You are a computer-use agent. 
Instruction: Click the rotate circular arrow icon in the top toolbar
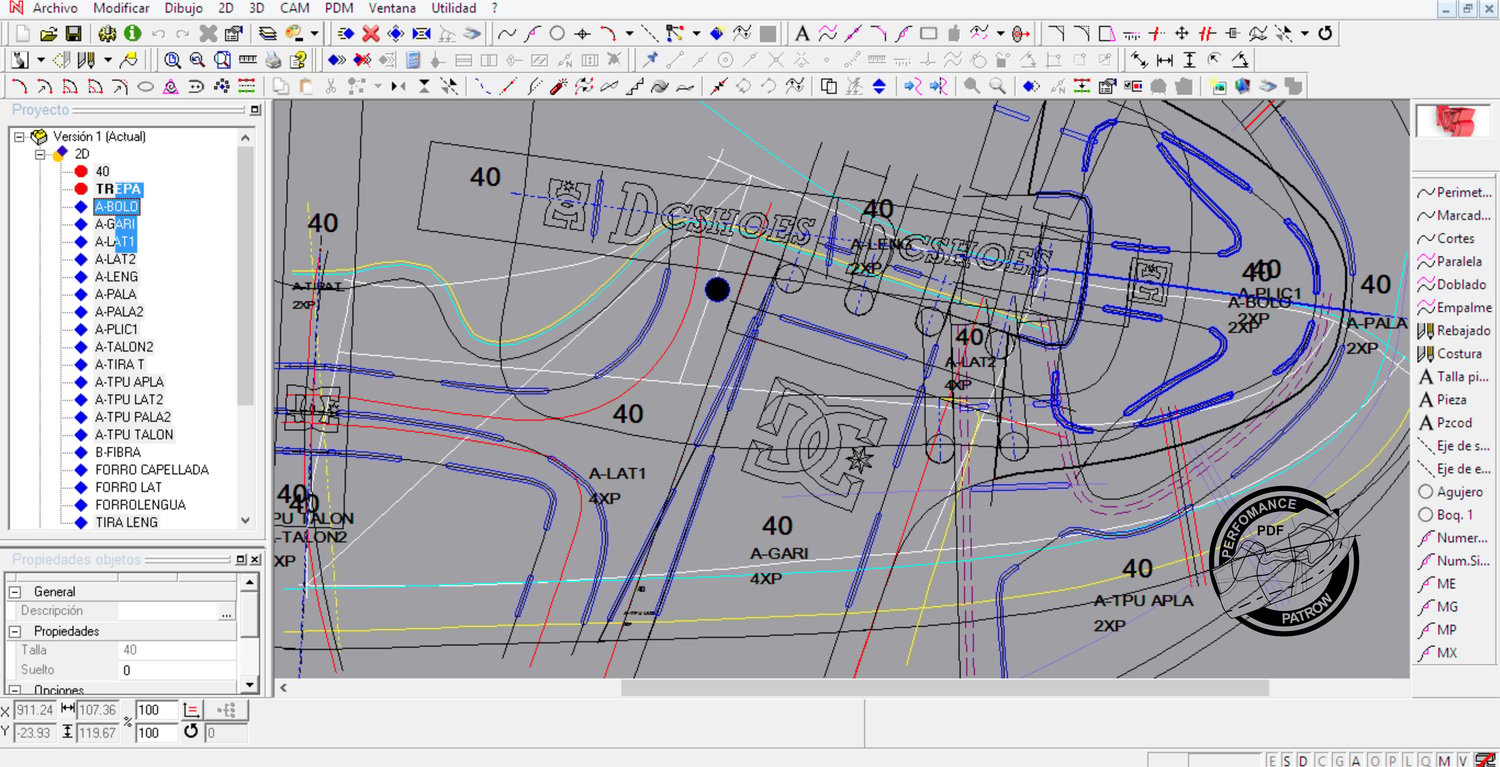pos(1325,34)
